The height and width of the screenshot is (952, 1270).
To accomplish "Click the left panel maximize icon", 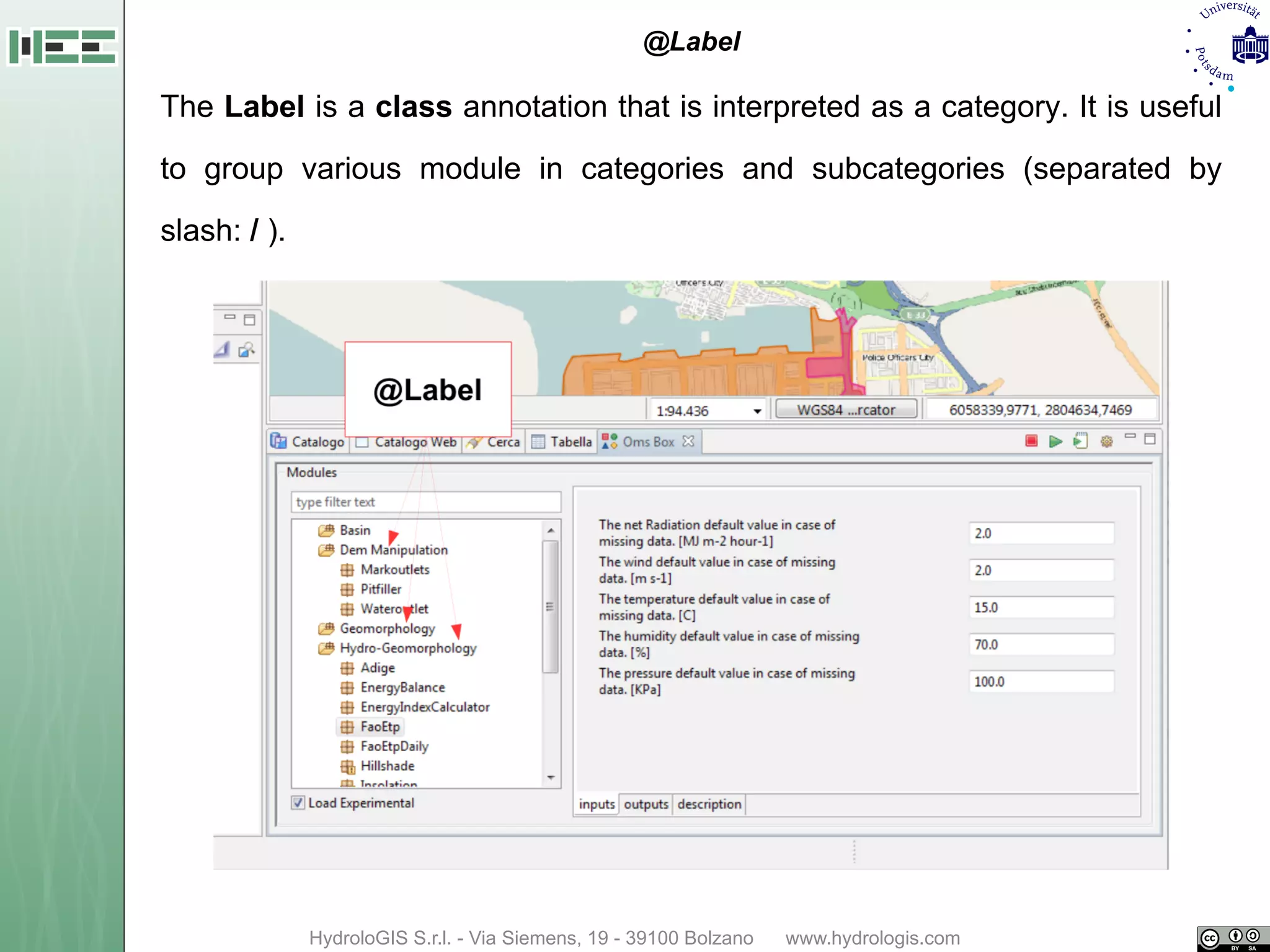I will [249, 320].
